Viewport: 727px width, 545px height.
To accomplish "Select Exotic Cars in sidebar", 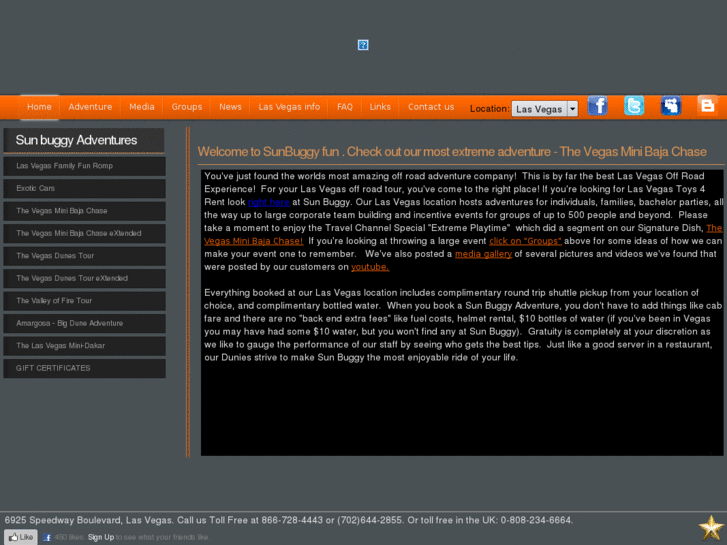I will [84, 188].
